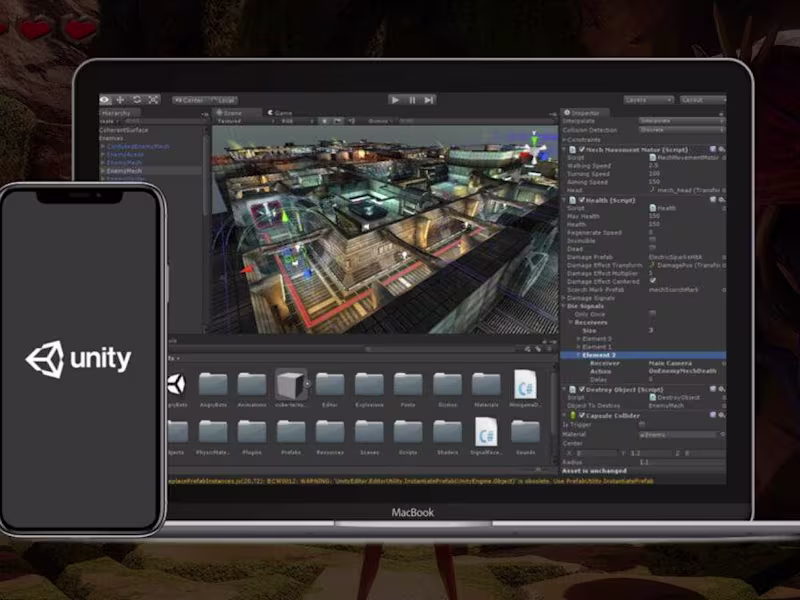The width and height of the screenshot is (800, 600).
Task: Open the Unity scene asset AngryBots
Action: 177,385
